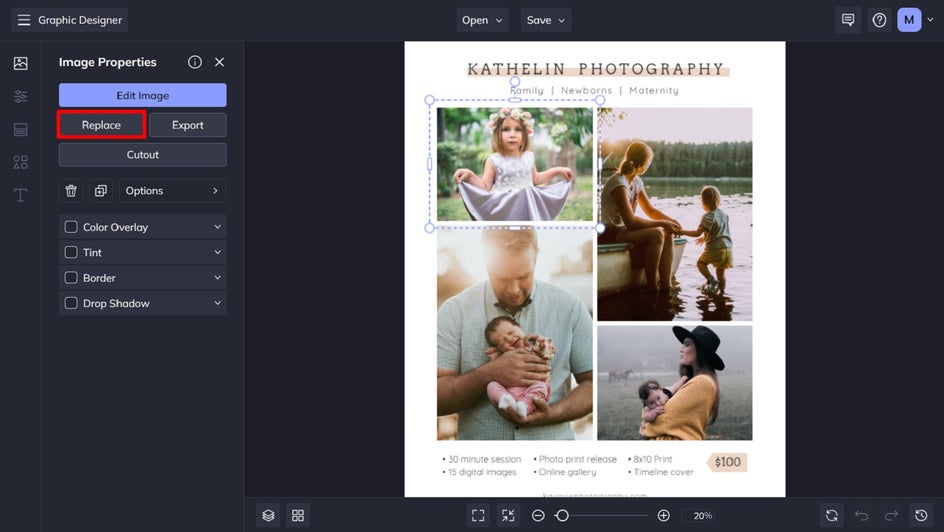Open the Graphics shapes sidebar icon

point(20,162)
